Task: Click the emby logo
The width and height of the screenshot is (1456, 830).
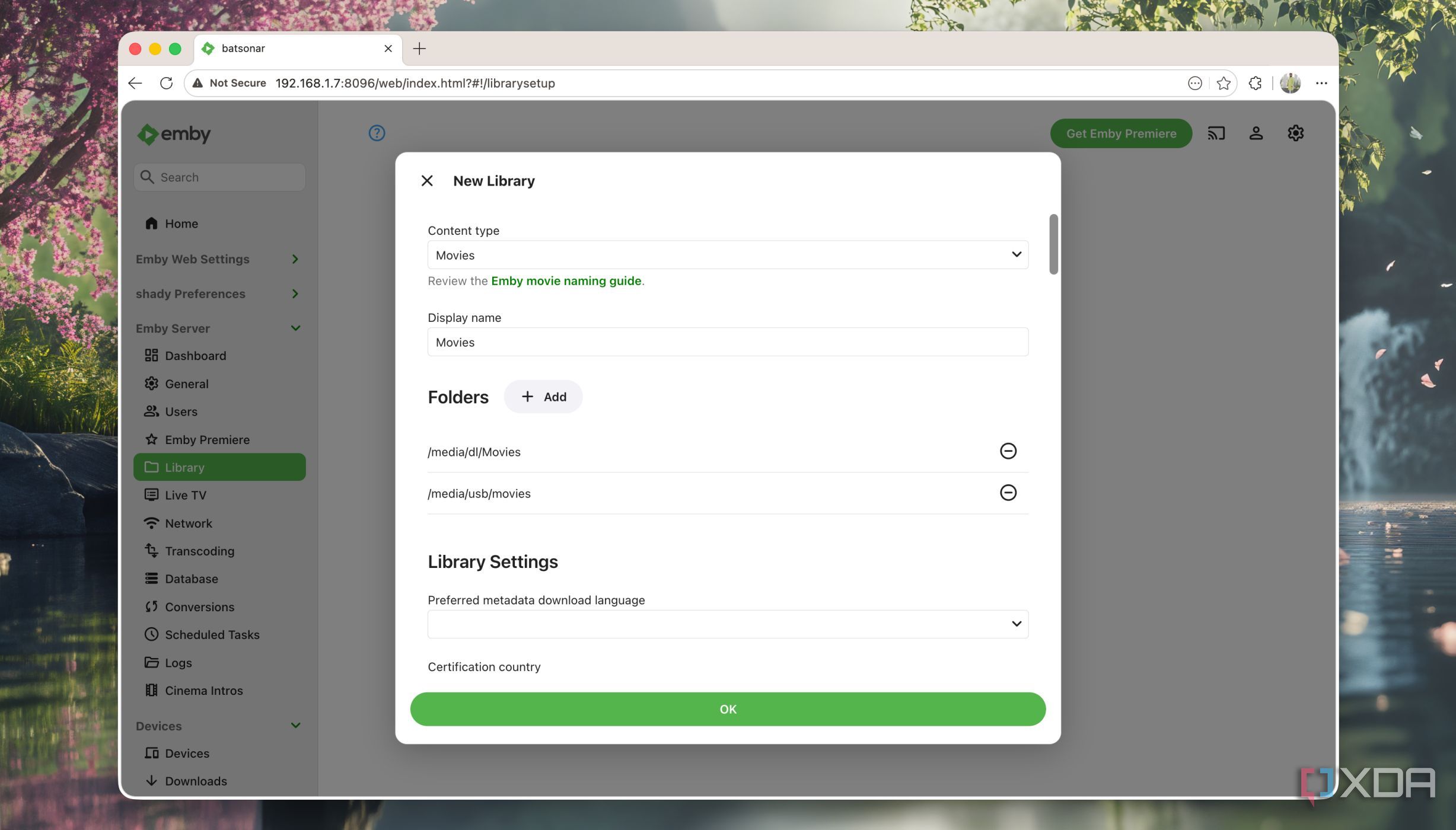Action: click(x=174, y=134)
